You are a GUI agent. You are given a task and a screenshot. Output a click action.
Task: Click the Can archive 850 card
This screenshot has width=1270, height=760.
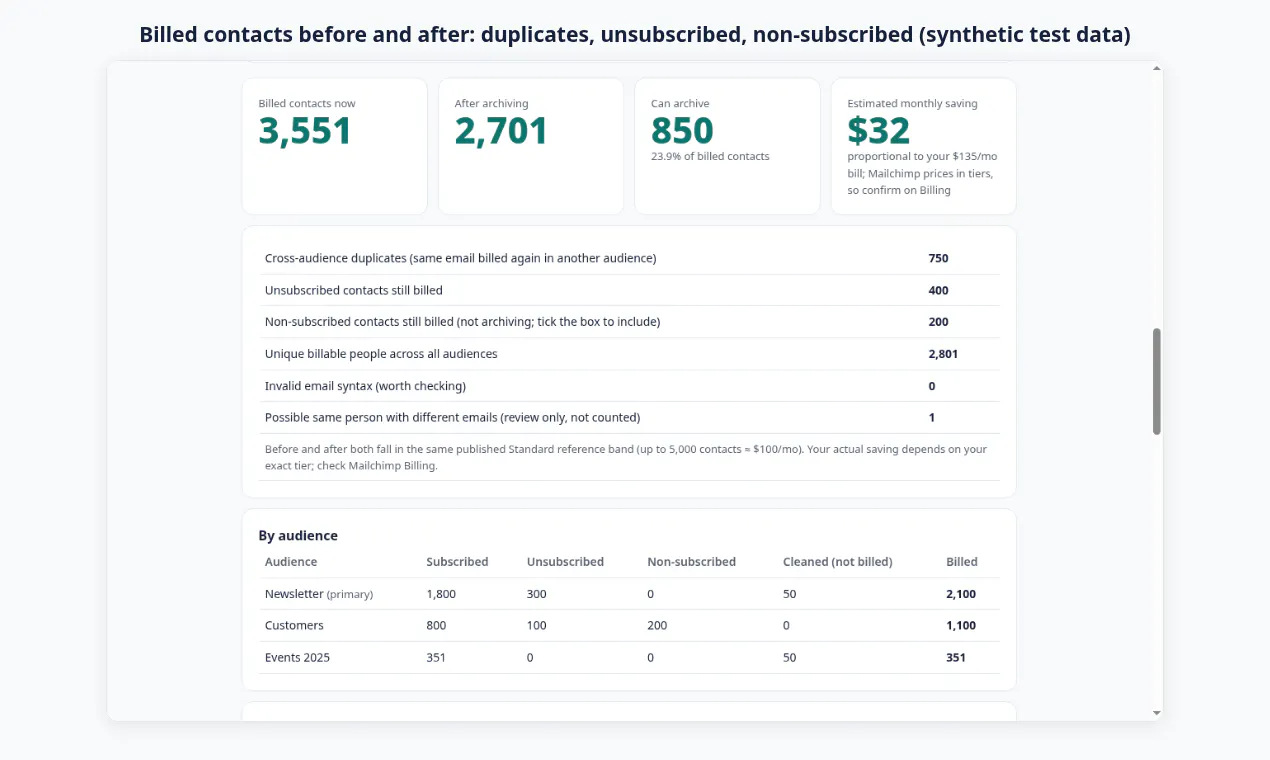click(x=727, y=146)
